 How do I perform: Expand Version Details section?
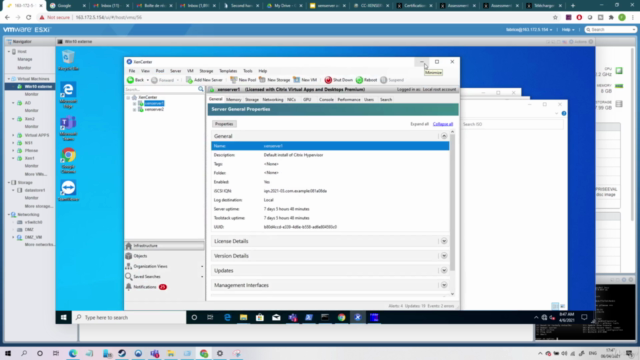click(444, 256)
